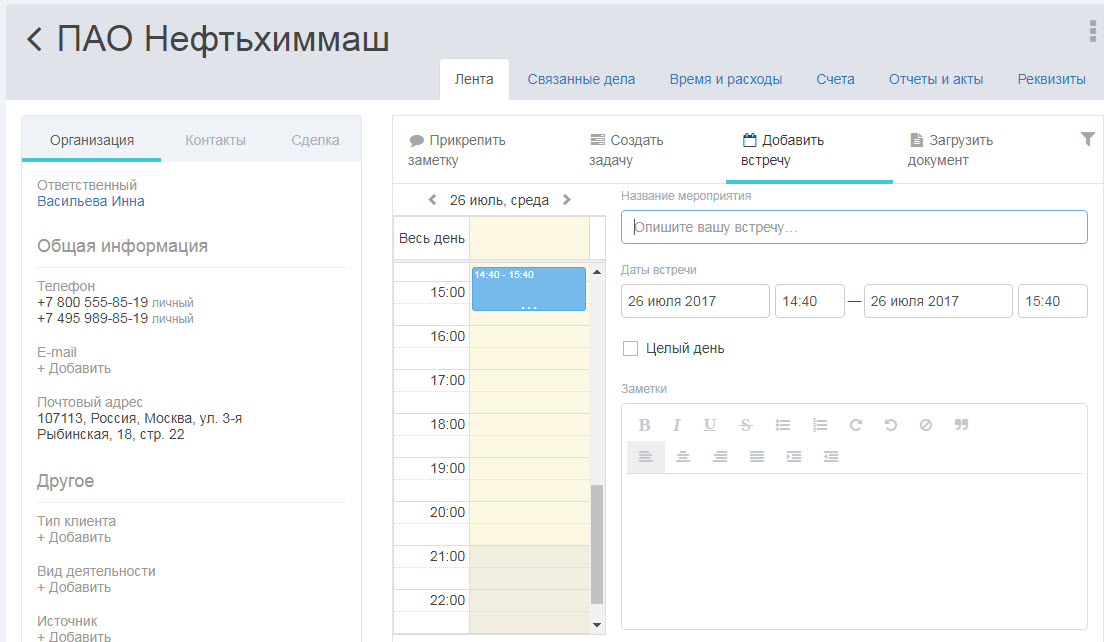Click the 26 июль, среда date header
The height and width of the screenshot is (642, 1104).
499,200
